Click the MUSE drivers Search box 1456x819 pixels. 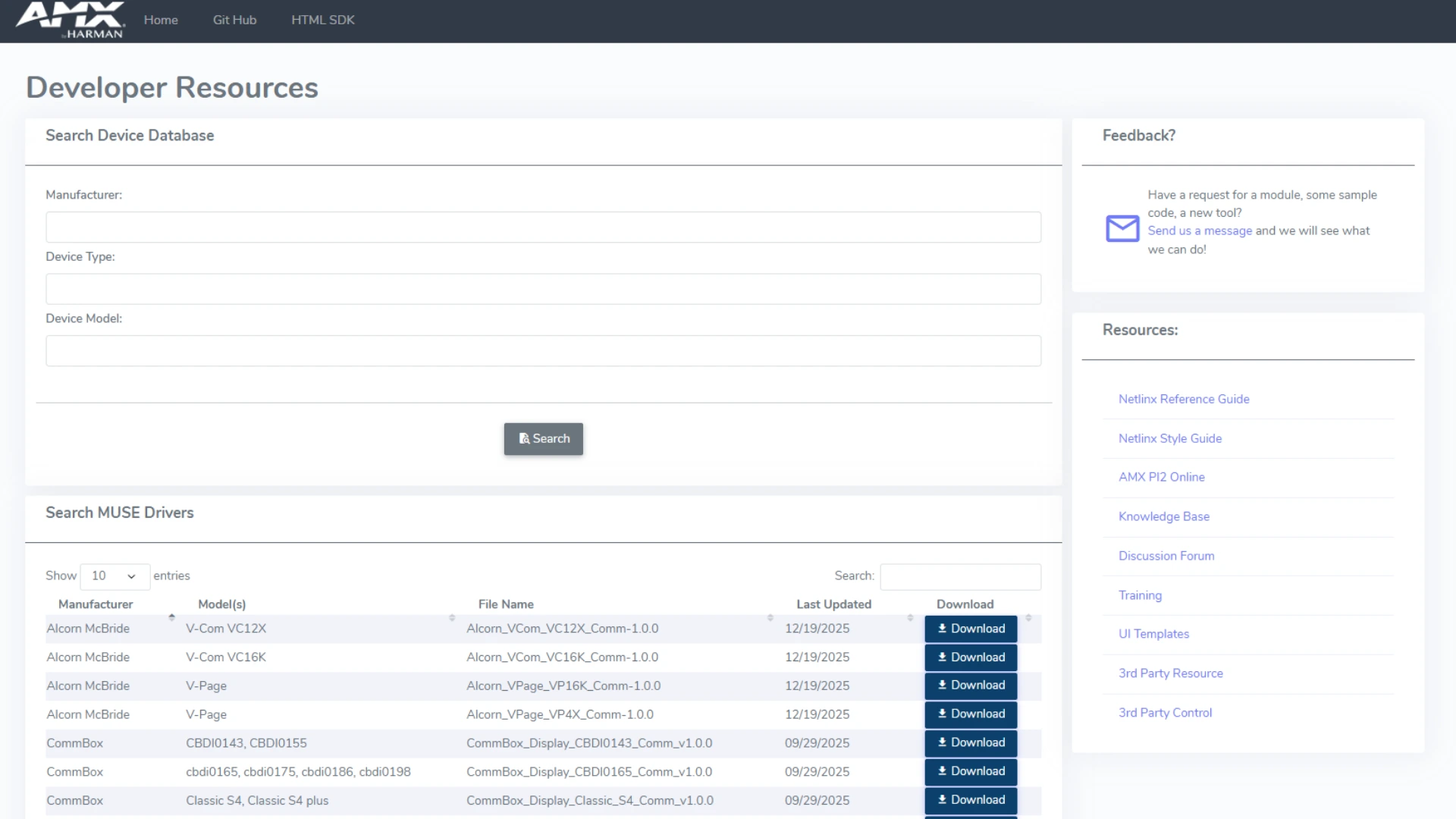tap(960, 576)
